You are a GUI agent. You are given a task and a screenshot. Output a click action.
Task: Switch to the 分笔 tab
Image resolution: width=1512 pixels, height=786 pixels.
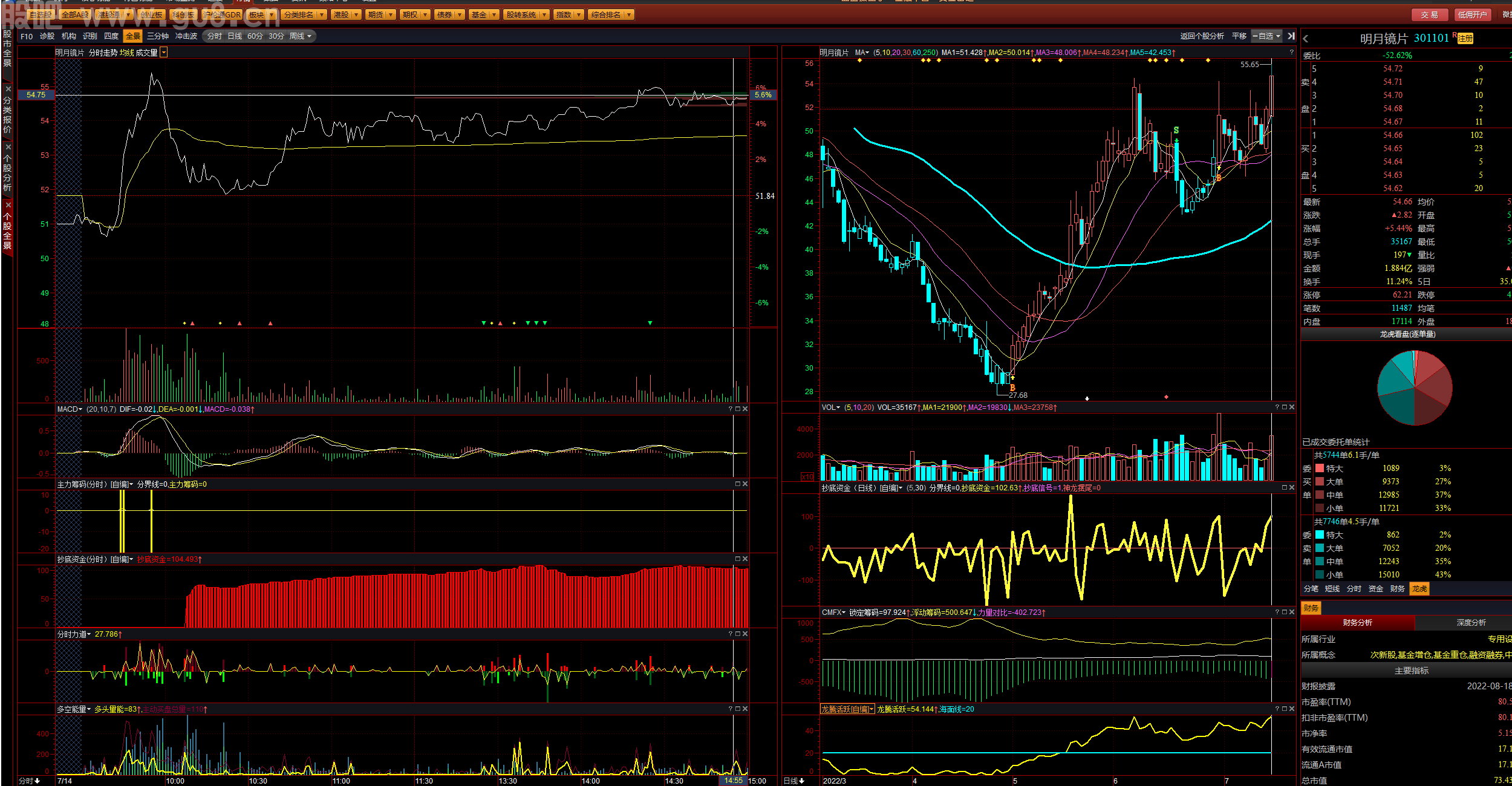coord(1311,589)
